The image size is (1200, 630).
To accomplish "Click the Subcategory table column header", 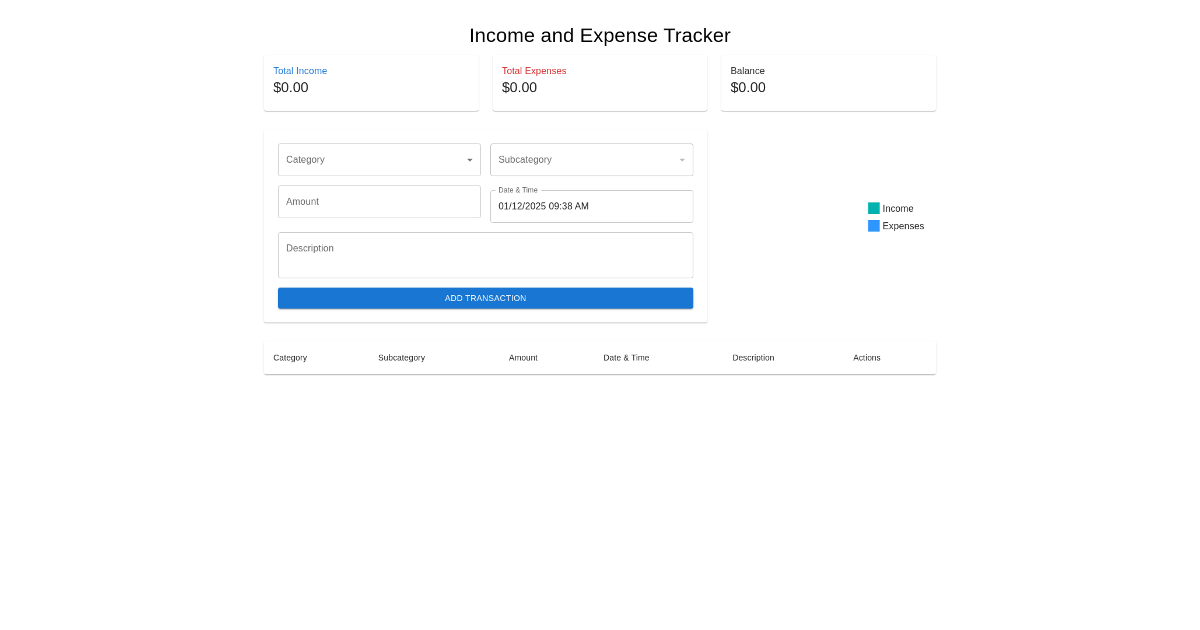I will click(401, 358).
